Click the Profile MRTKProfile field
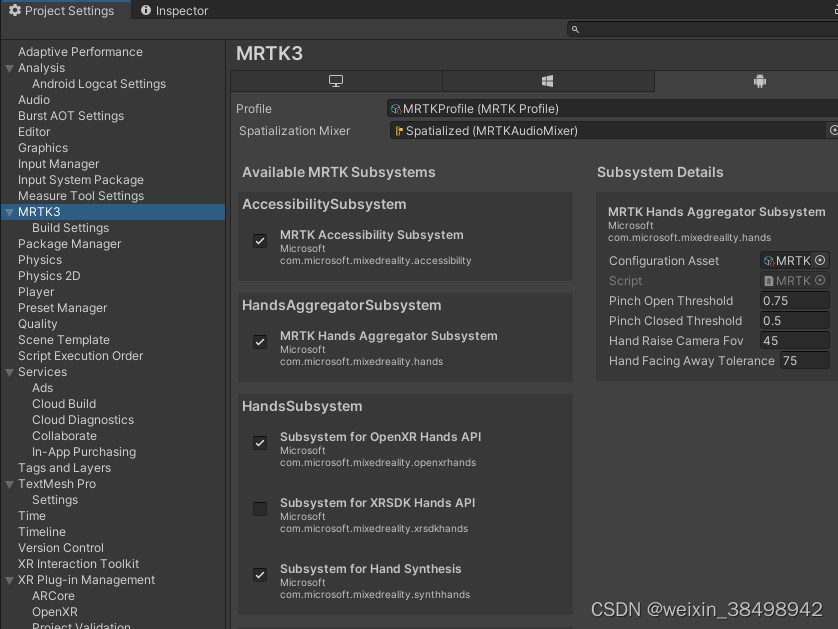 coord(612,109)
